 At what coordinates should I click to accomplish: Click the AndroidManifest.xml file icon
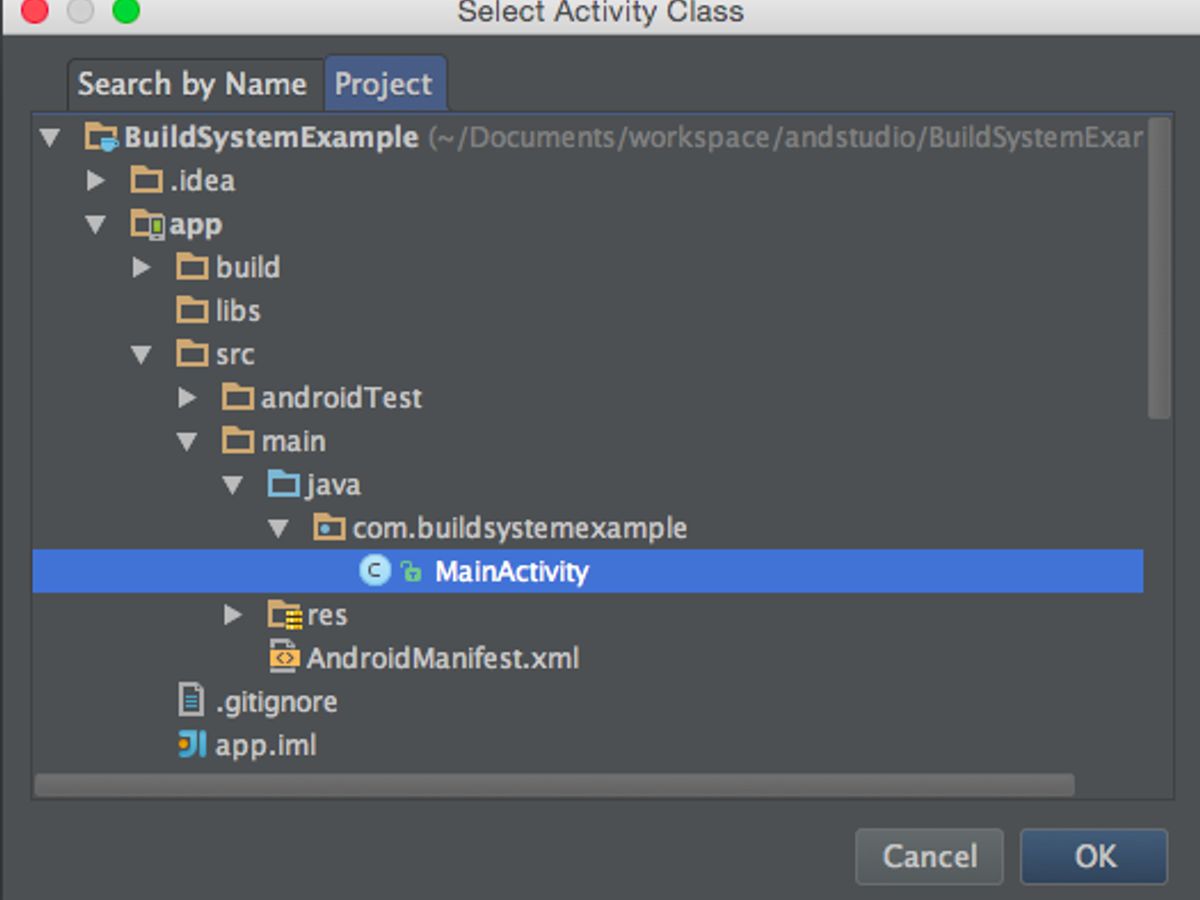(285, 658)
